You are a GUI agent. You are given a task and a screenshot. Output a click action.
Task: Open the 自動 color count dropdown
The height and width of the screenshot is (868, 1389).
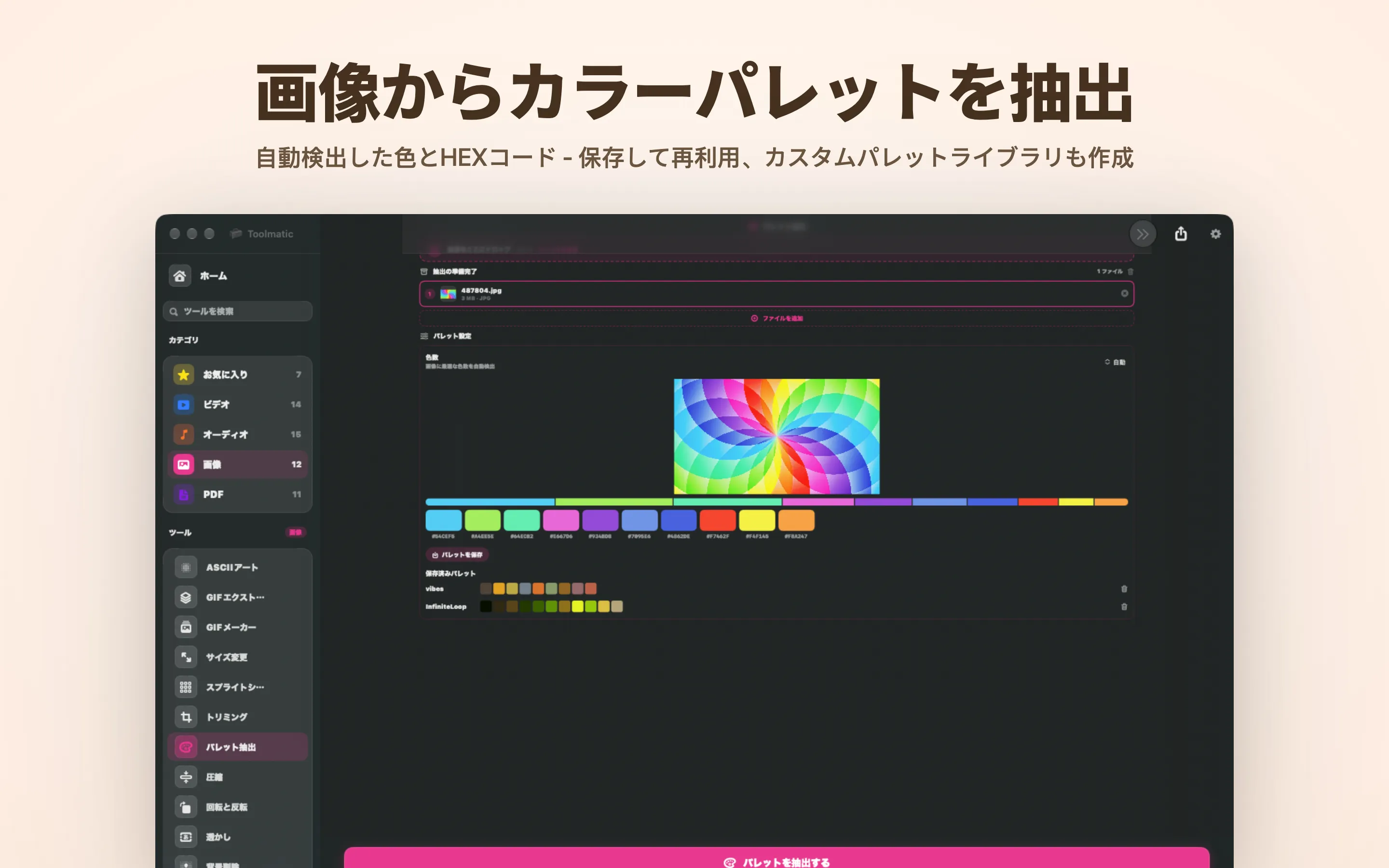pyautogui.click(x=1115, y=362)
